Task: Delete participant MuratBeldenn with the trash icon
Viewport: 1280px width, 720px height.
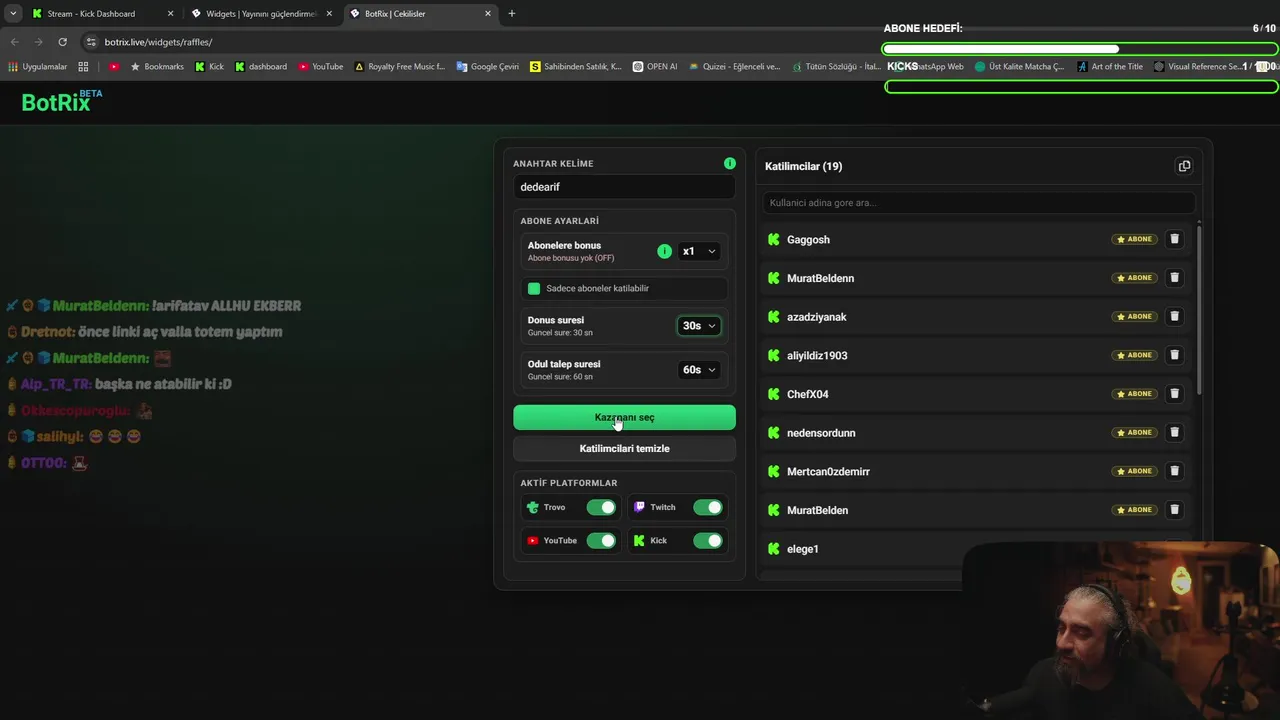Action: point(1175,278)
